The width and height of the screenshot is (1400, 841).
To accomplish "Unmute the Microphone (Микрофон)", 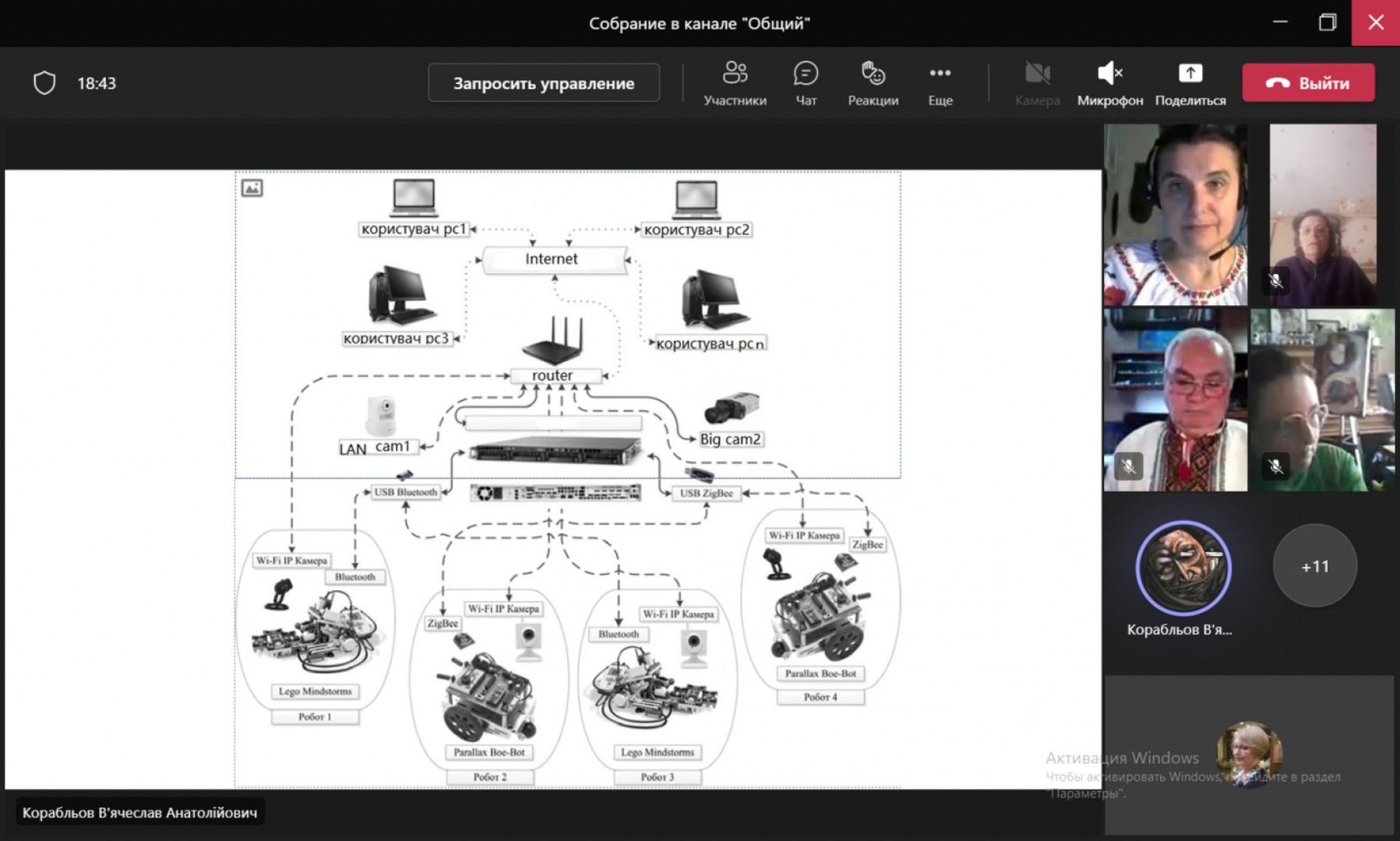I will [1109, 83].
